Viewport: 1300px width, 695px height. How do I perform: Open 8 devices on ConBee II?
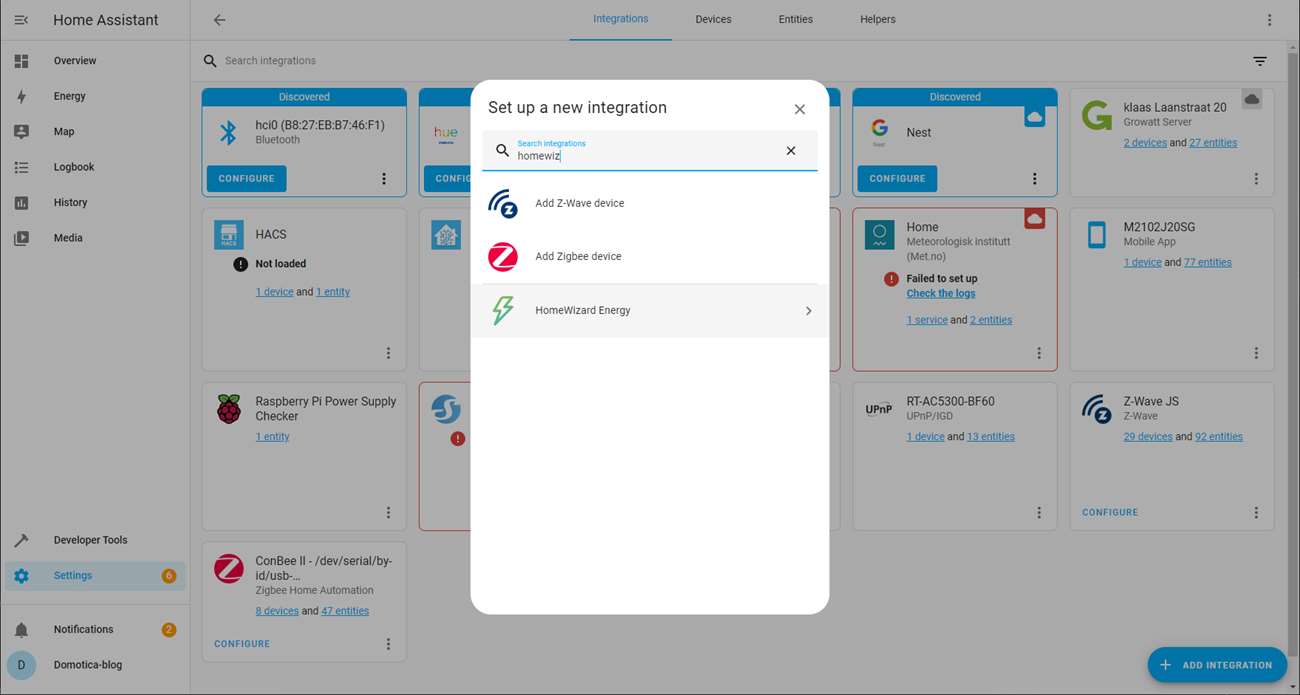click(x=277, y=611)
